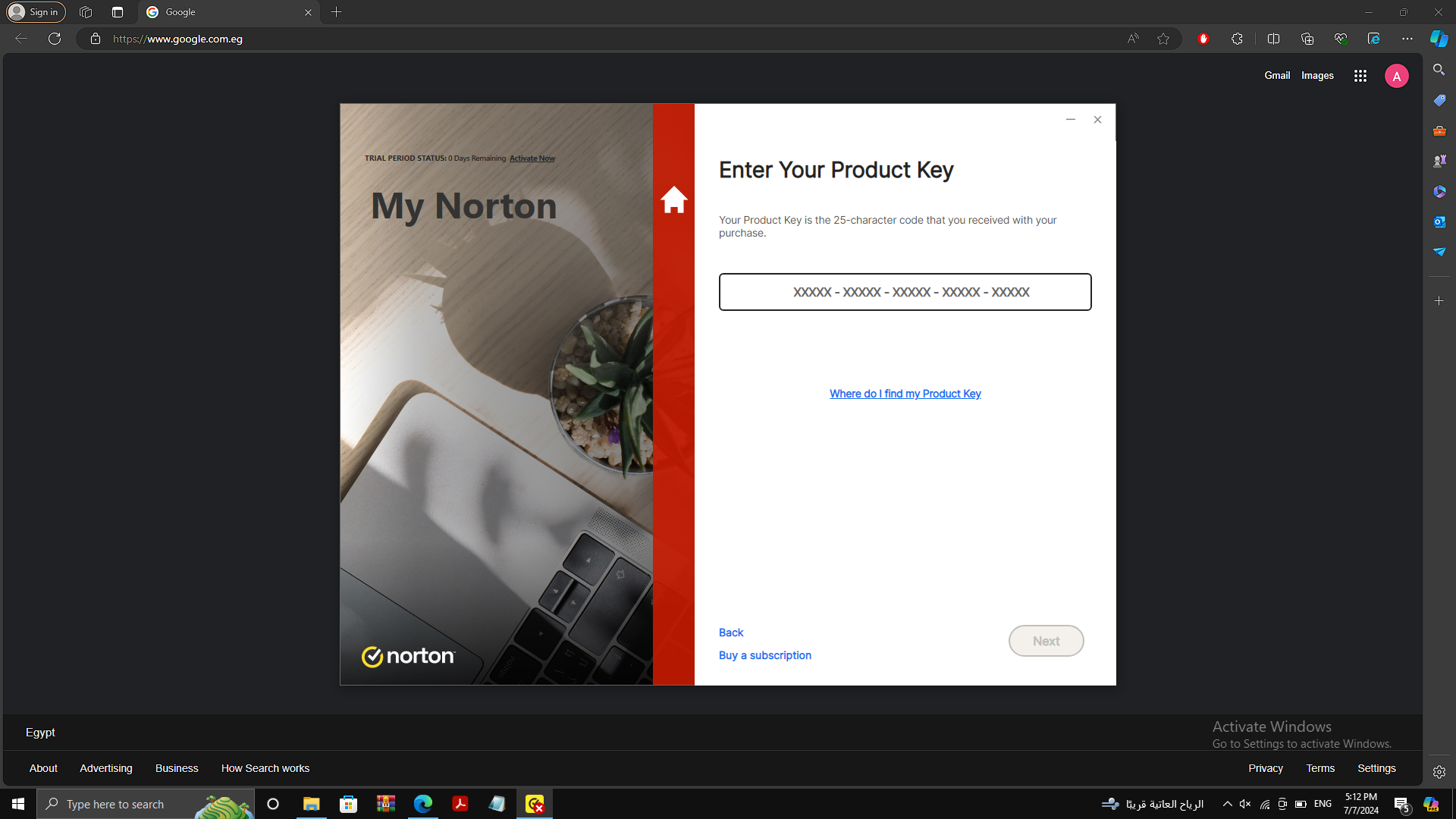Open WinRAR from taskbar
The height and width of the screenshot is (819, 1456).
tap(385, 804)
